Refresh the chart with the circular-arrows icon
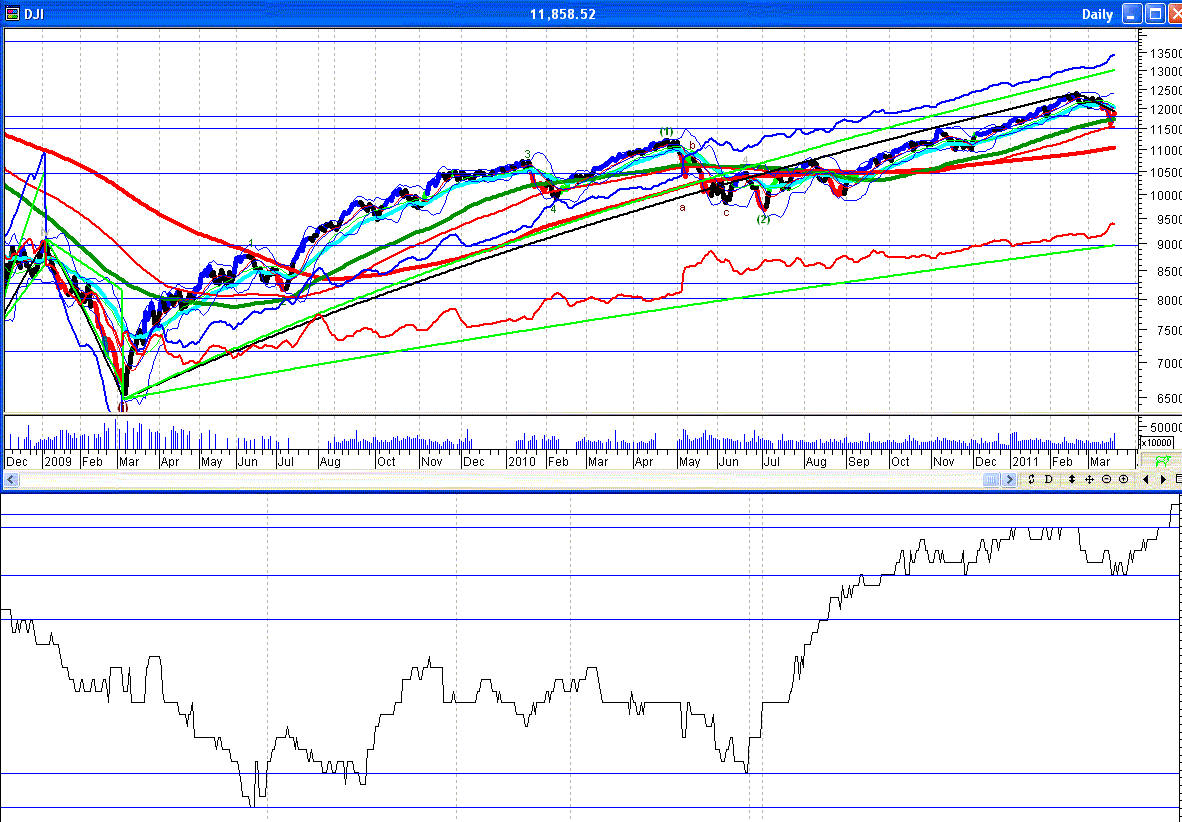 click(1031, 479)
